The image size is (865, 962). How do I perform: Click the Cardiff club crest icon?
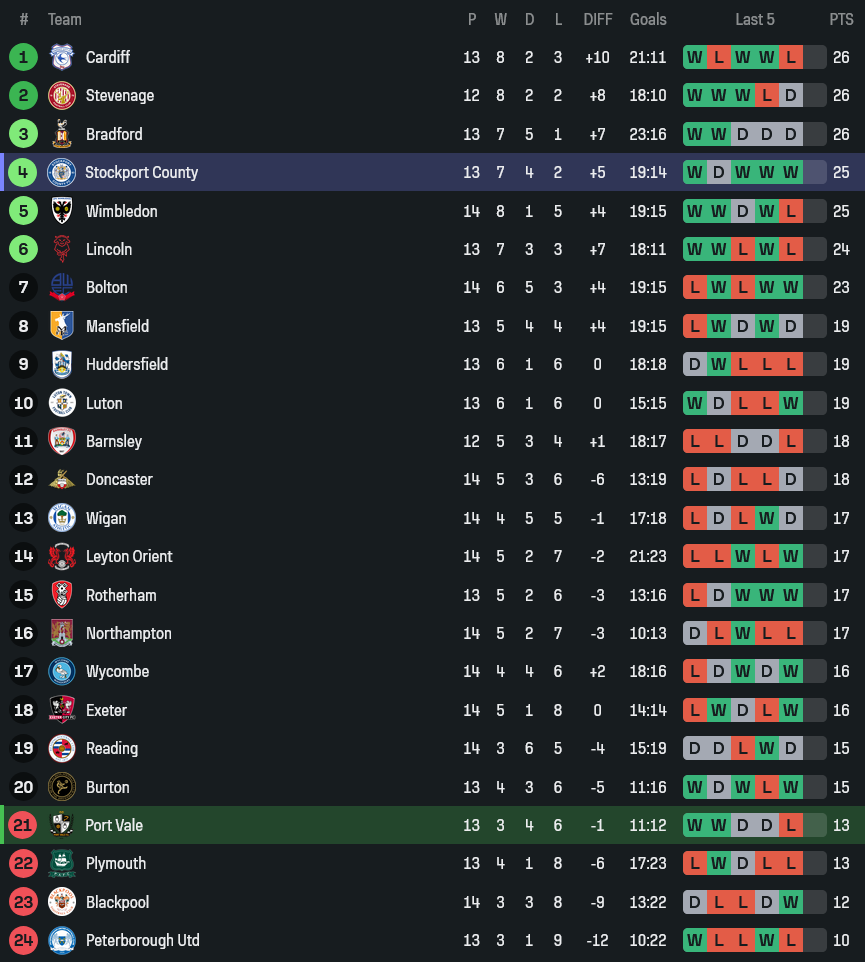coord(62,57)
